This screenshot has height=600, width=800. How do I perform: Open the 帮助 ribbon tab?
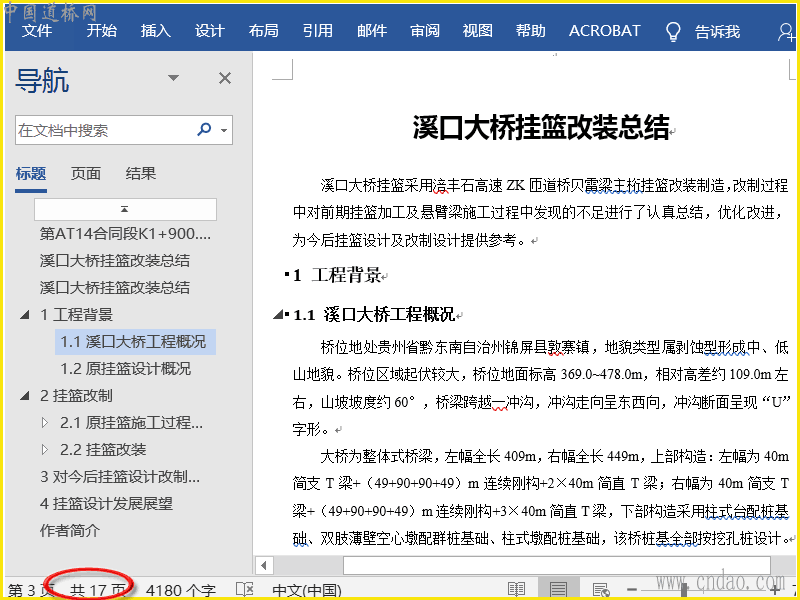pyautogui.click(x=531, y=31)
